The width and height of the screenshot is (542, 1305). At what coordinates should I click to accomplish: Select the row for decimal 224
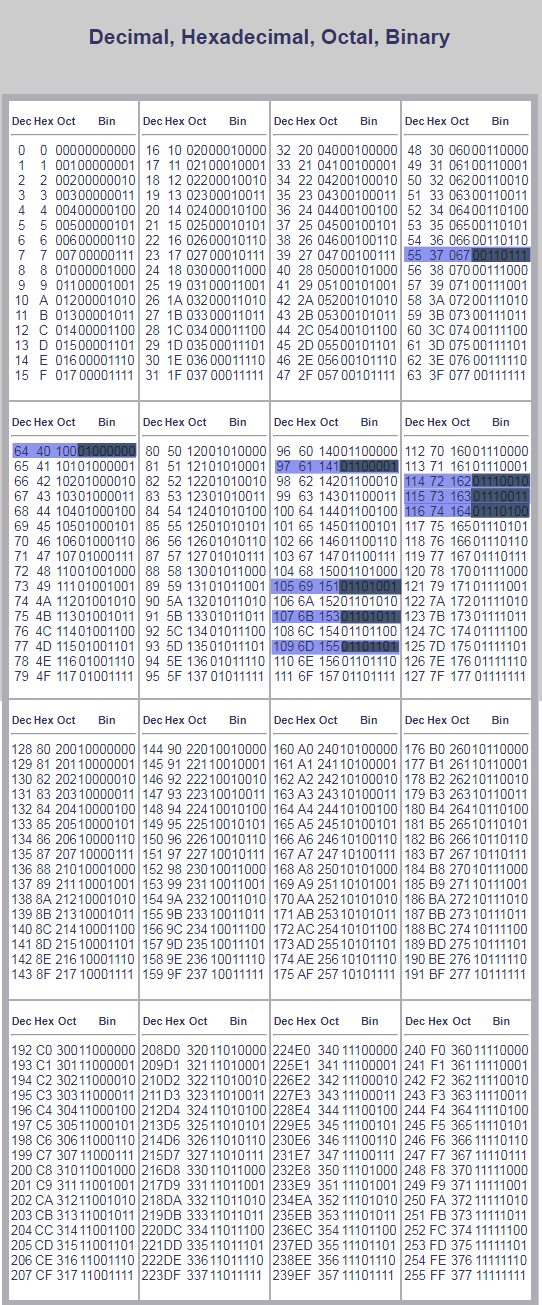tap(336, 1050)
